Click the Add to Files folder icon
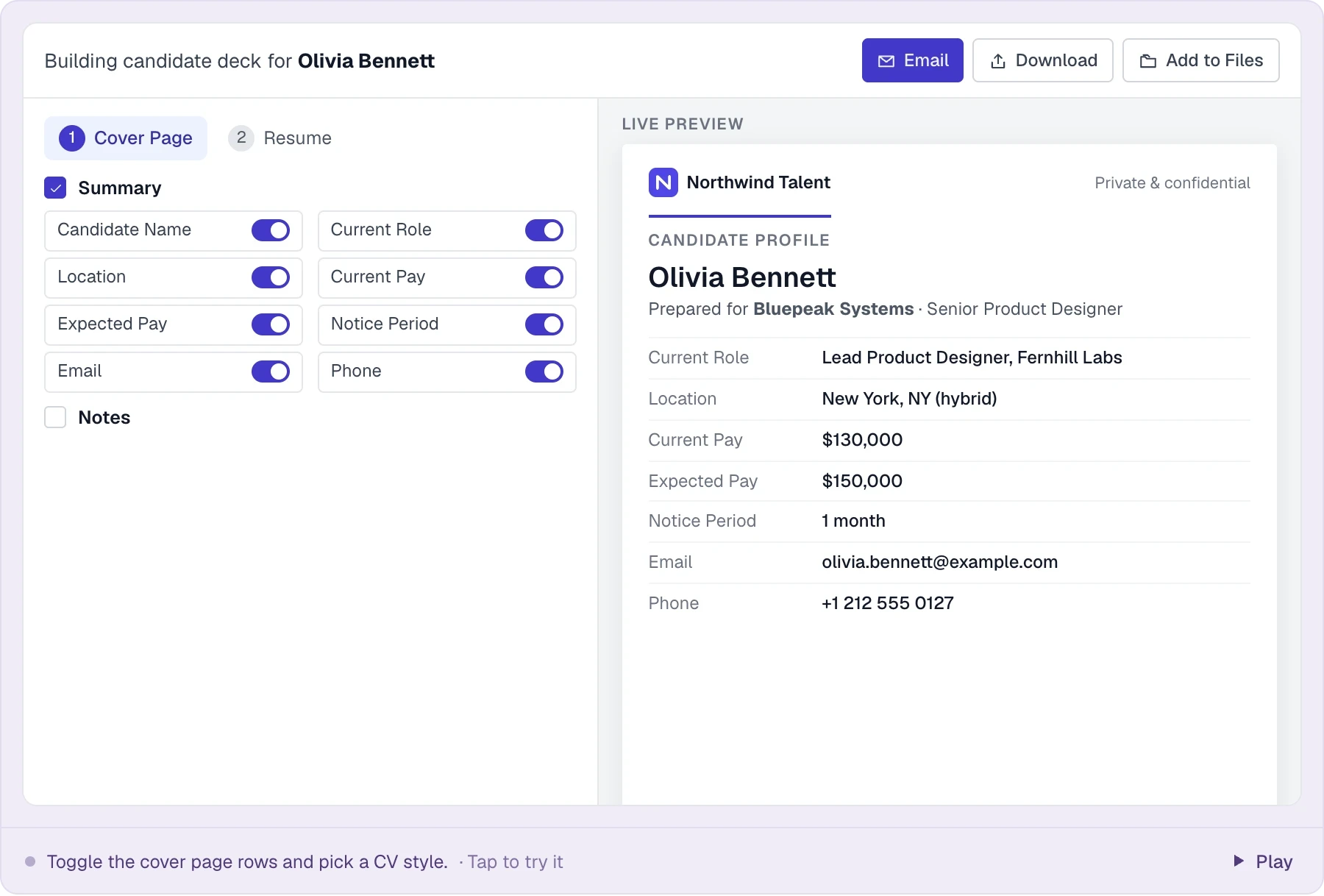Viewport: 1324px width, 896px height. click(1148, 61)
